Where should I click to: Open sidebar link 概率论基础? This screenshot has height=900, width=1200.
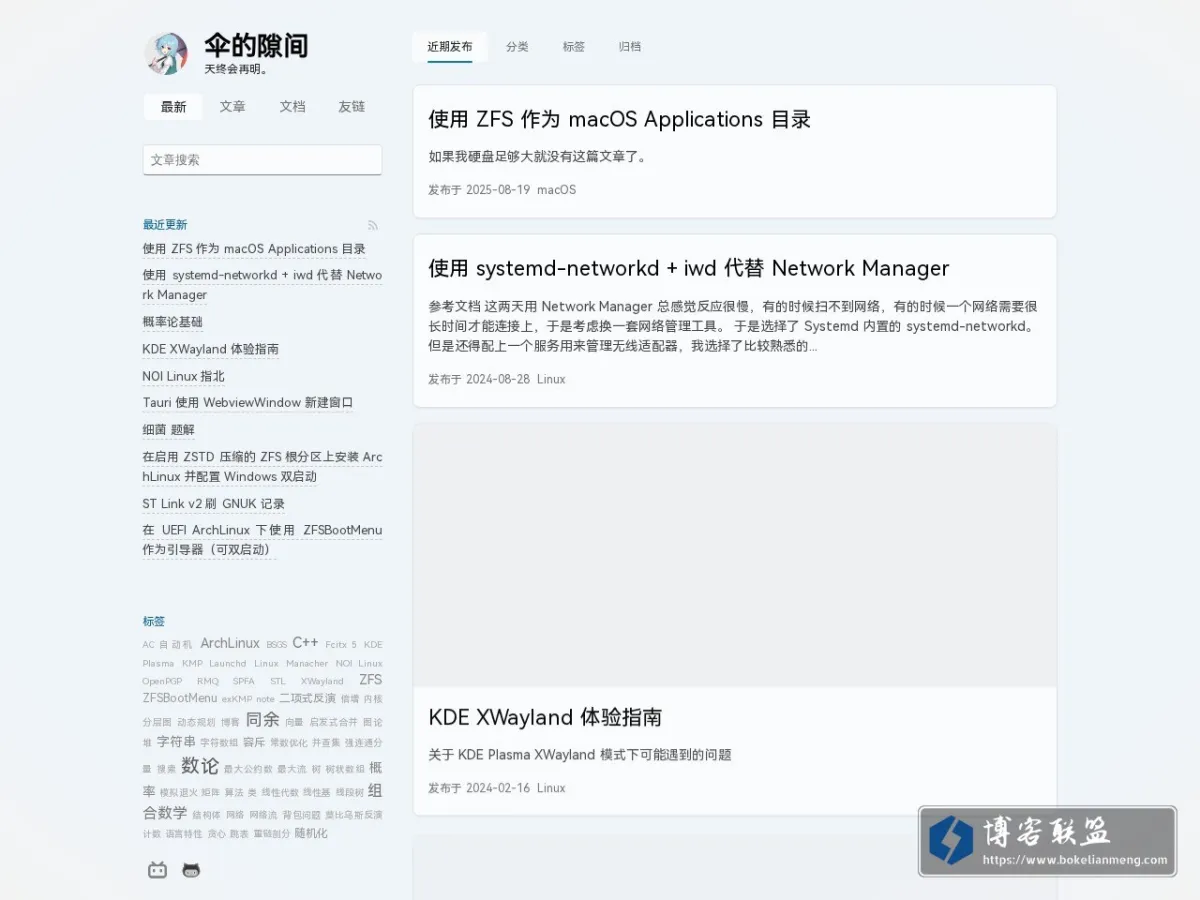coord(172,322)
